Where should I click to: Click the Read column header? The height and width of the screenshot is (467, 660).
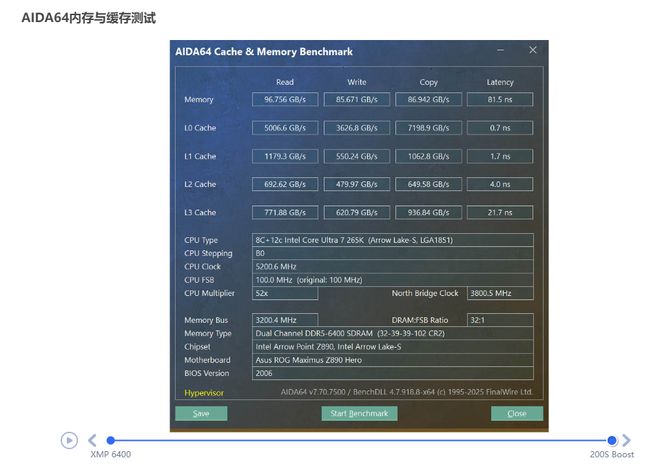click(x=285, y=82)
